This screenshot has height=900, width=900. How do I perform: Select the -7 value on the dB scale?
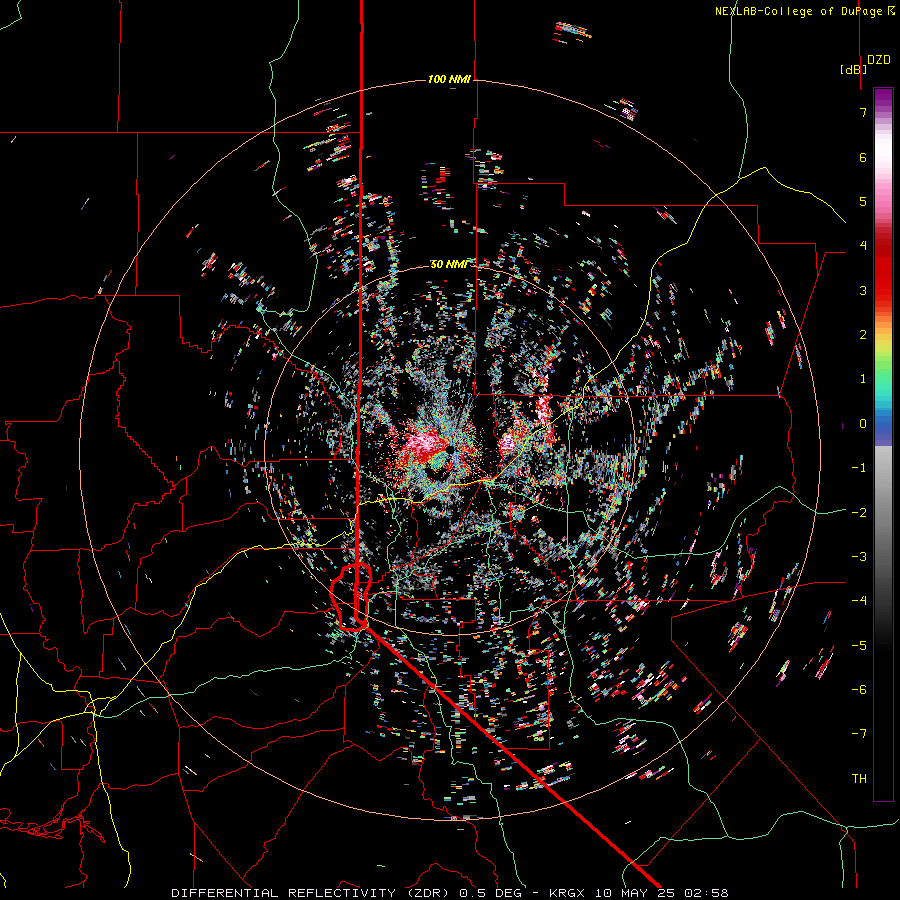point(859,734)
